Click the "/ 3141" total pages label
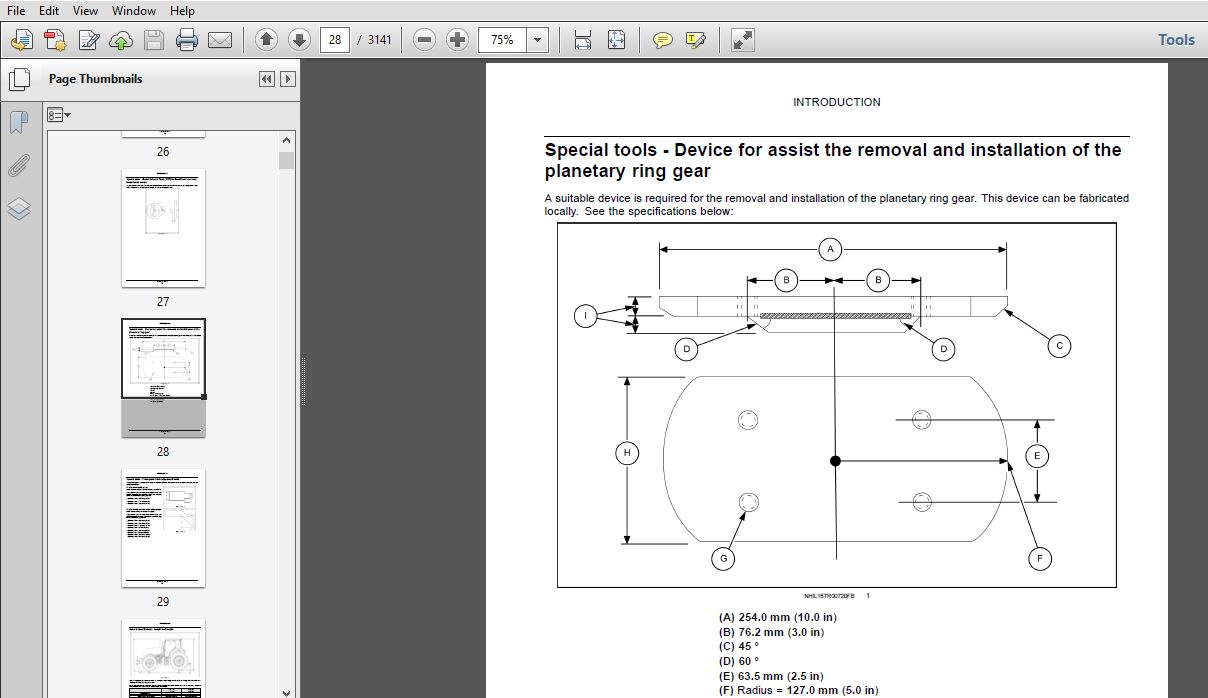Screen dimensions: 1208x698 click(374, 40)
